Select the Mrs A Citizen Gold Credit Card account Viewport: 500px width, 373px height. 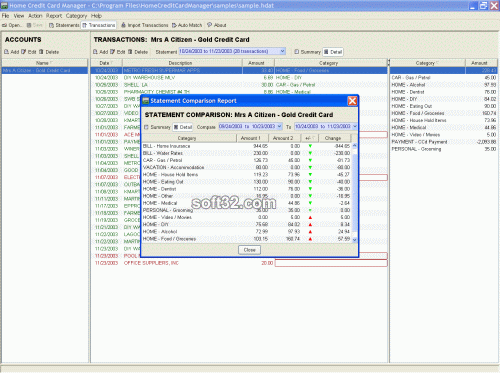45,70
